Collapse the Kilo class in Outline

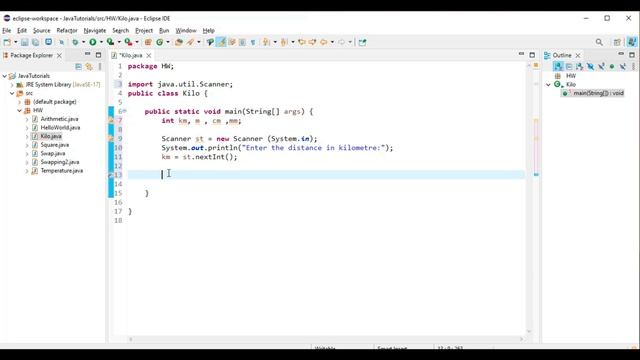coord(549,84)
